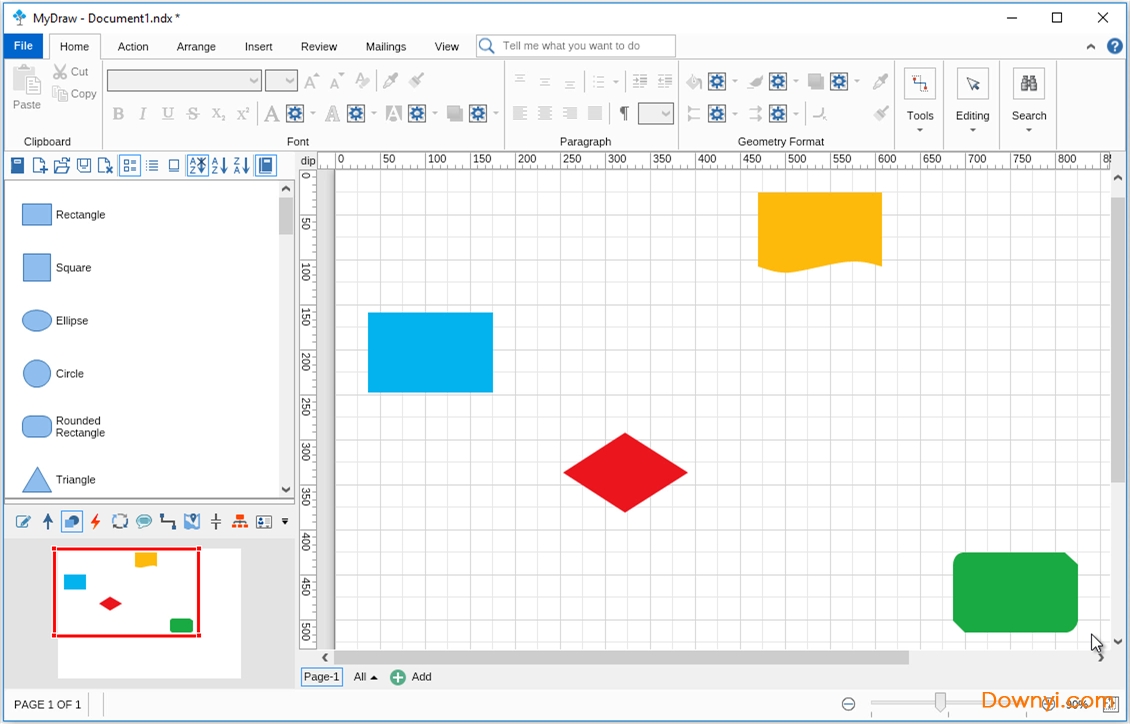This screenshot has width=1130, height=724.
Task: Switch to the Arrange ribbon tab
Action: 196,47
